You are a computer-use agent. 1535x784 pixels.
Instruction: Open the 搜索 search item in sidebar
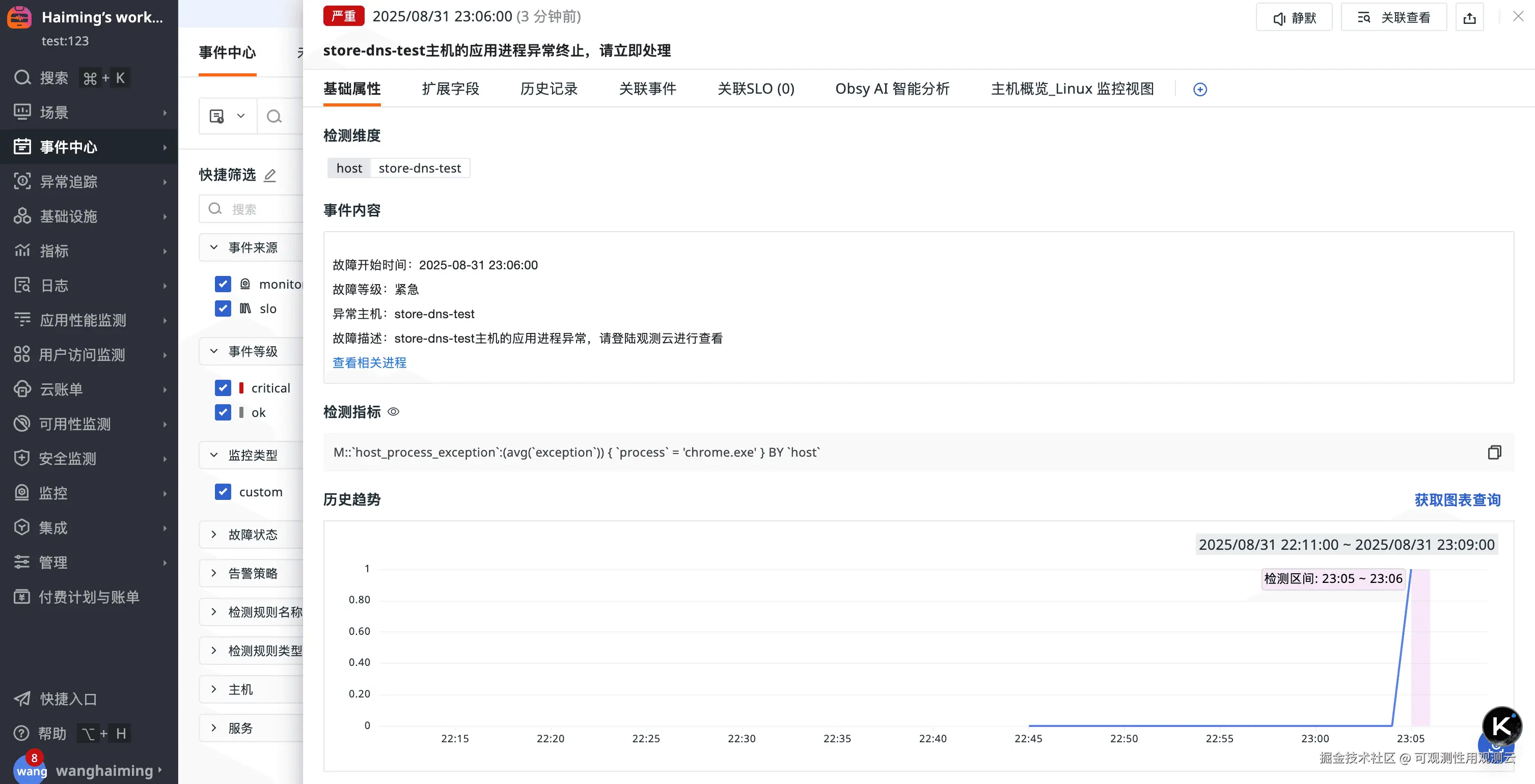click(53, 78)
